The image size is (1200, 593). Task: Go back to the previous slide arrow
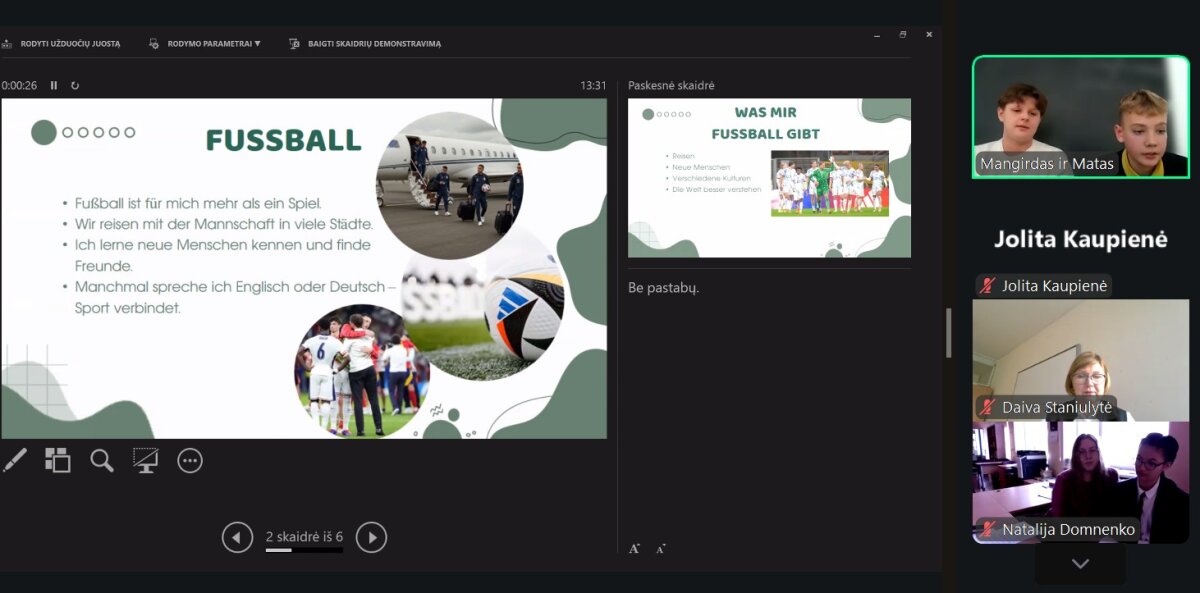coord(237,538)
